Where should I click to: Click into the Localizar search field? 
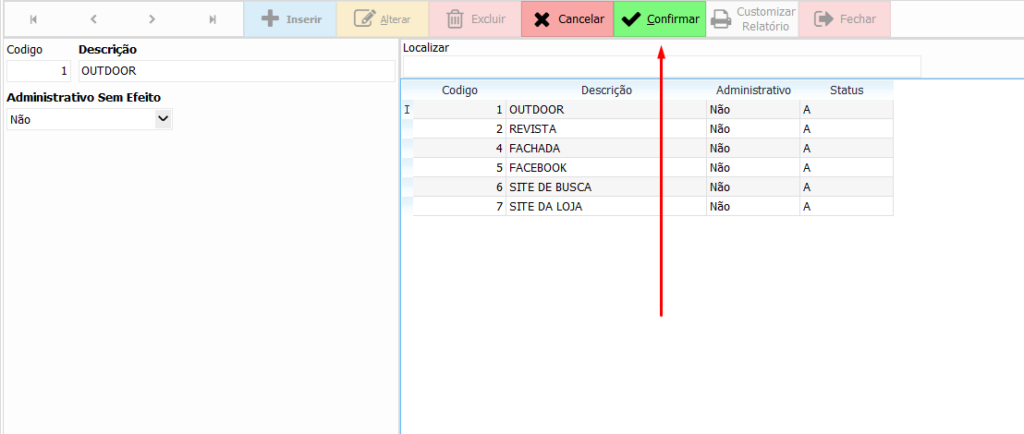660,67
